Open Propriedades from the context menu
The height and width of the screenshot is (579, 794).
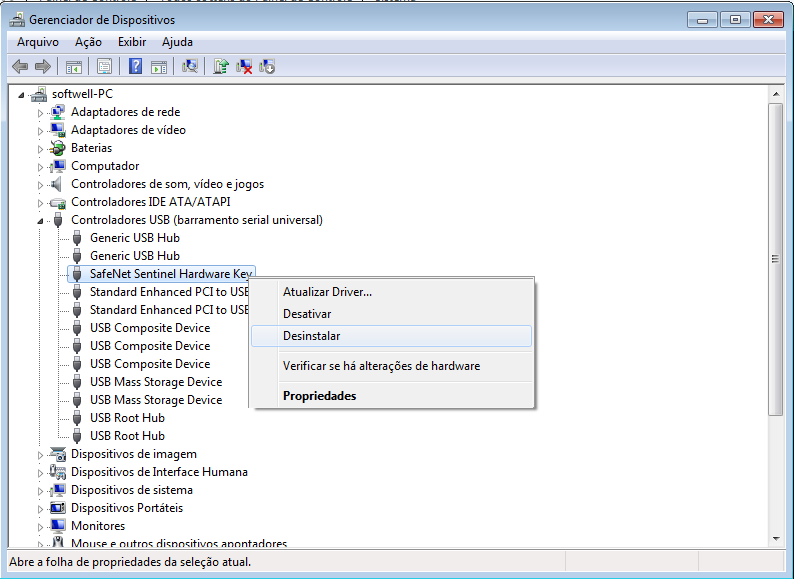[319, 396]
